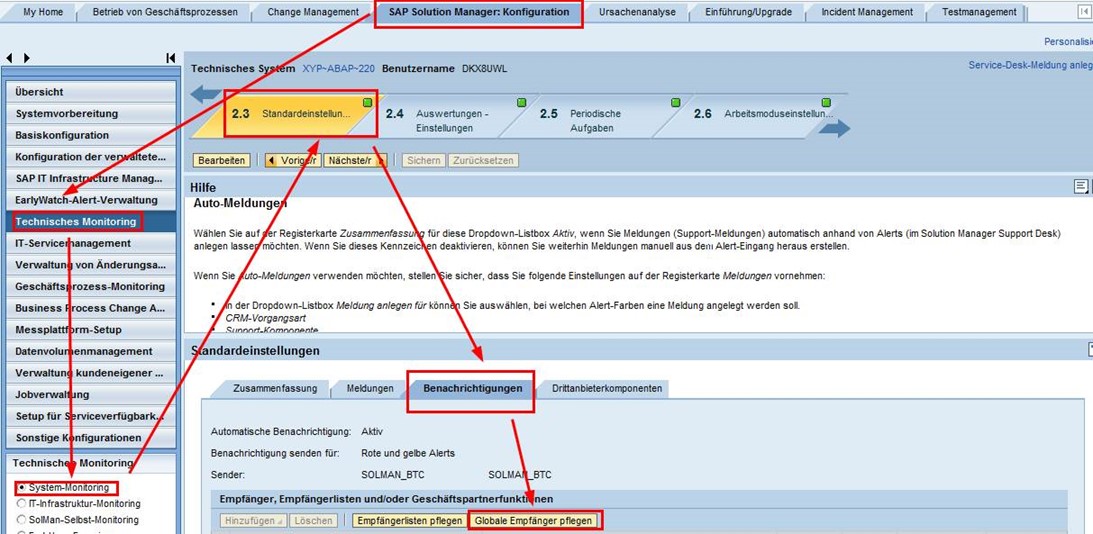Image resolution: width=1093 pixels, height=534 pixels.
Task: Open the My Home tab
Action: coord(41,12)
